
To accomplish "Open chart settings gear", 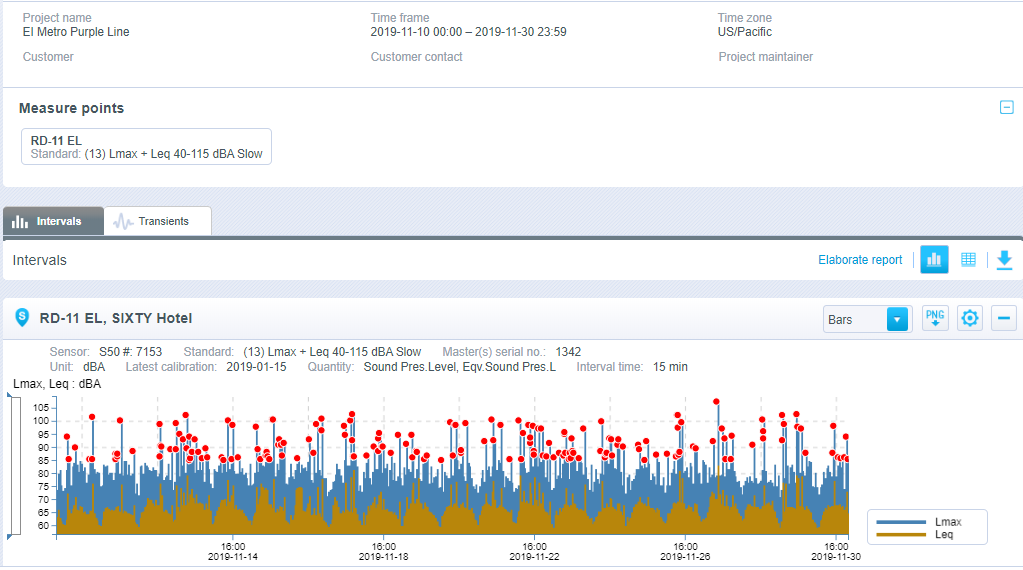I will click(969, 319).
